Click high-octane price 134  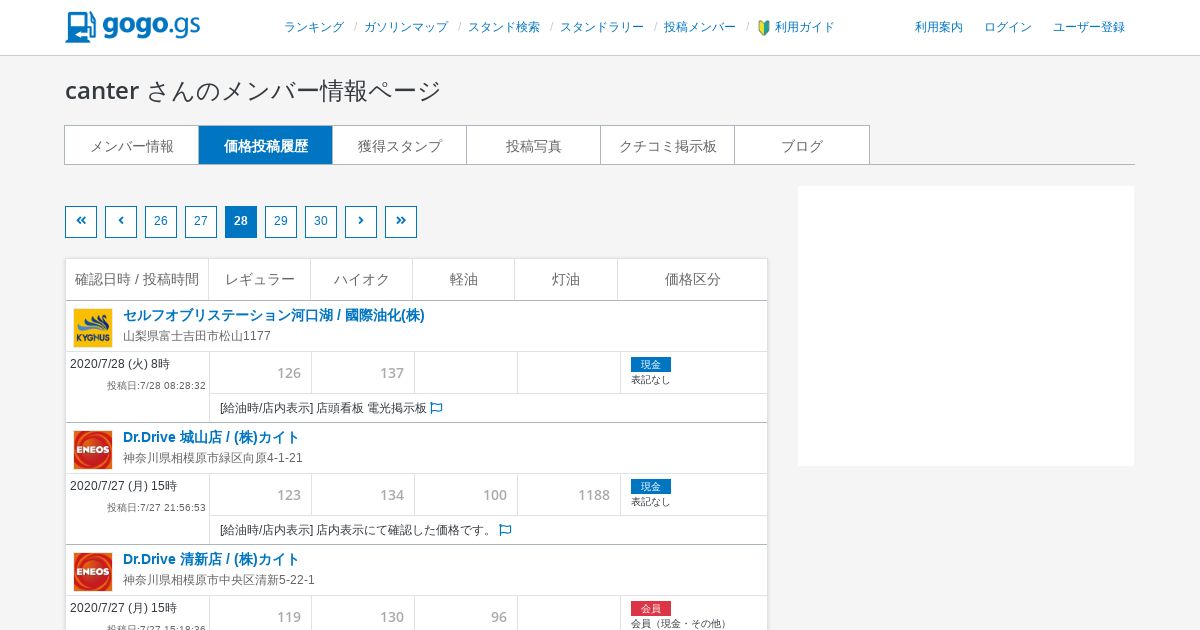coord(392,495)
